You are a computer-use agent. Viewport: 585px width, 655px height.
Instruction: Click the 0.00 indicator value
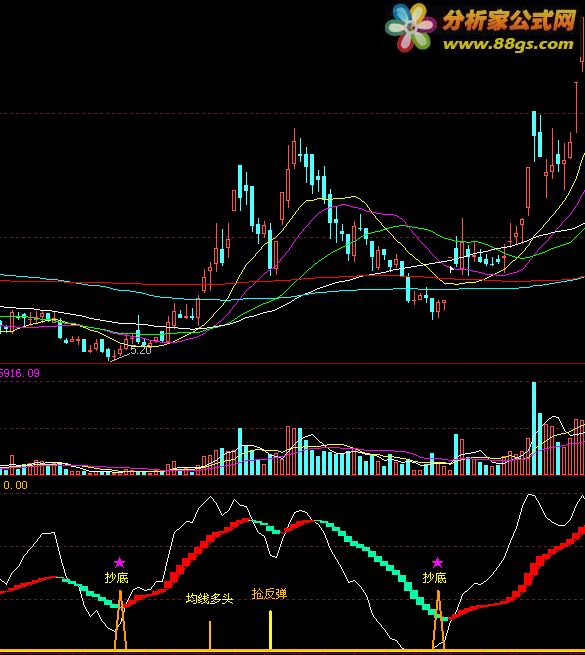click(15, 485)
